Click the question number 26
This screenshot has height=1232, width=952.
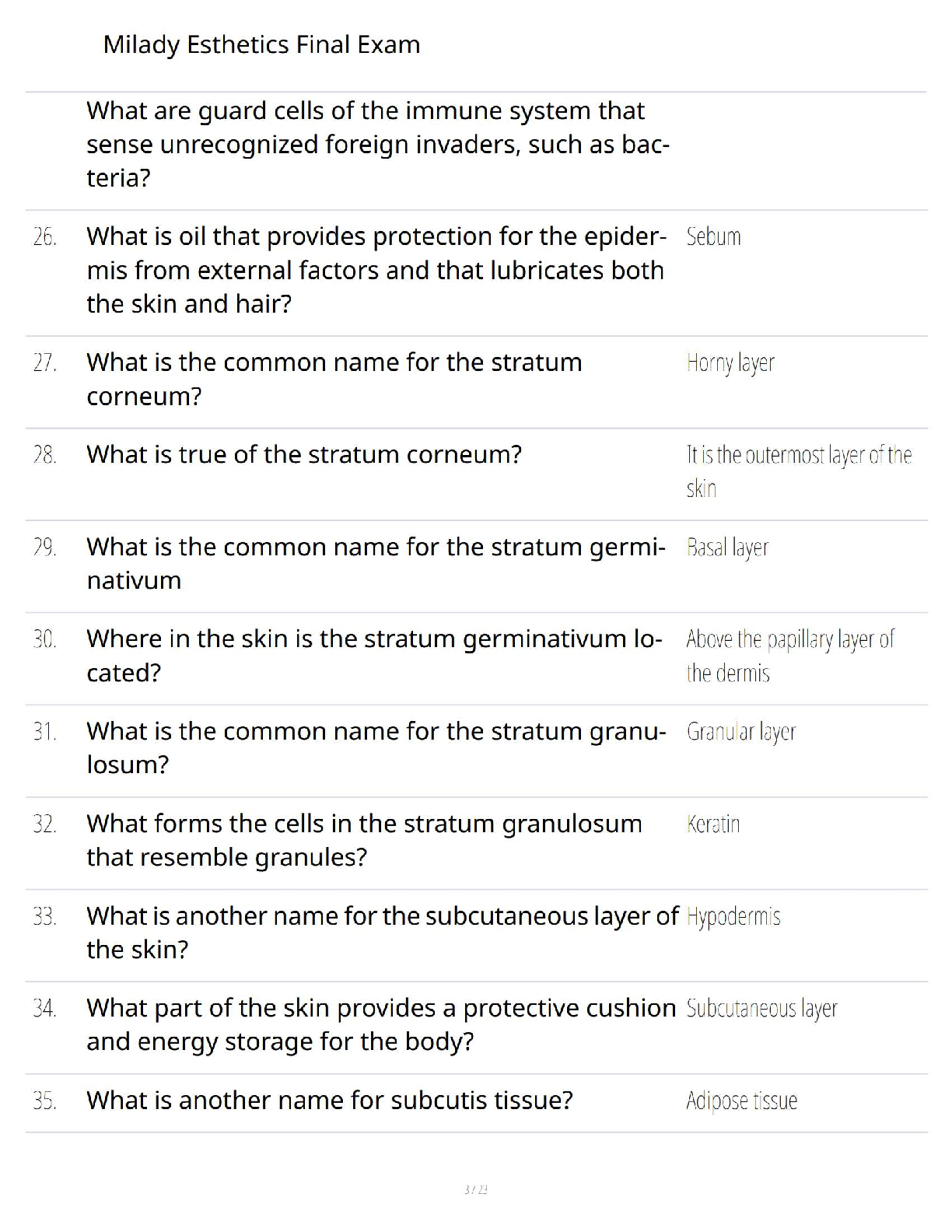pos(45,236)
